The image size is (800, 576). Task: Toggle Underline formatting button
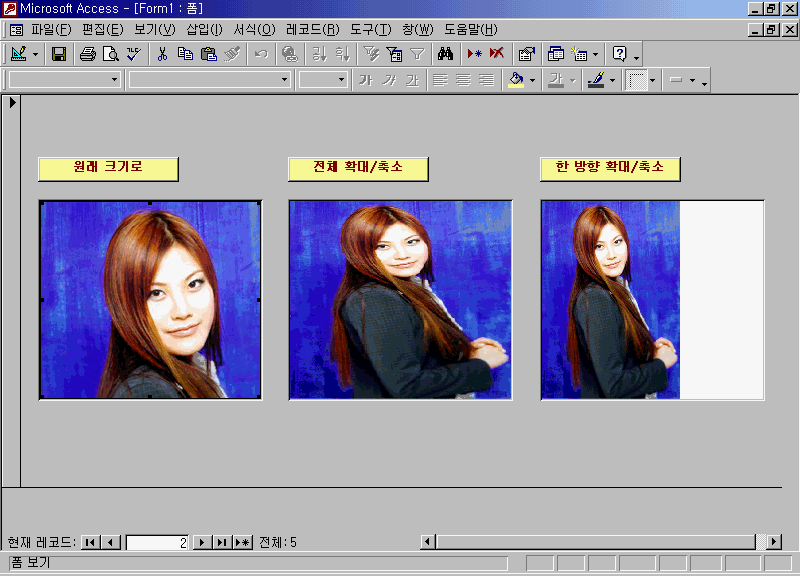412,80
